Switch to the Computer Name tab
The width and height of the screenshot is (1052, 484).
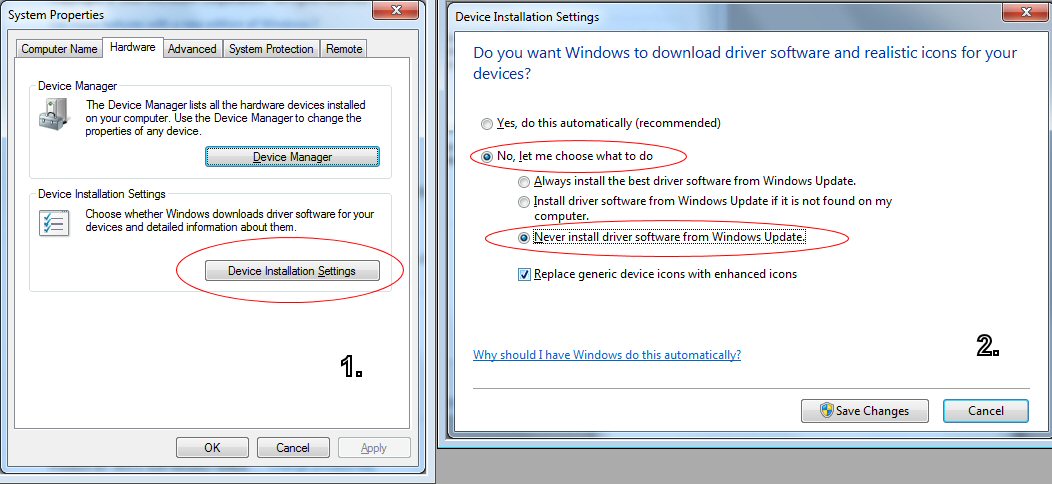(59, 49)
